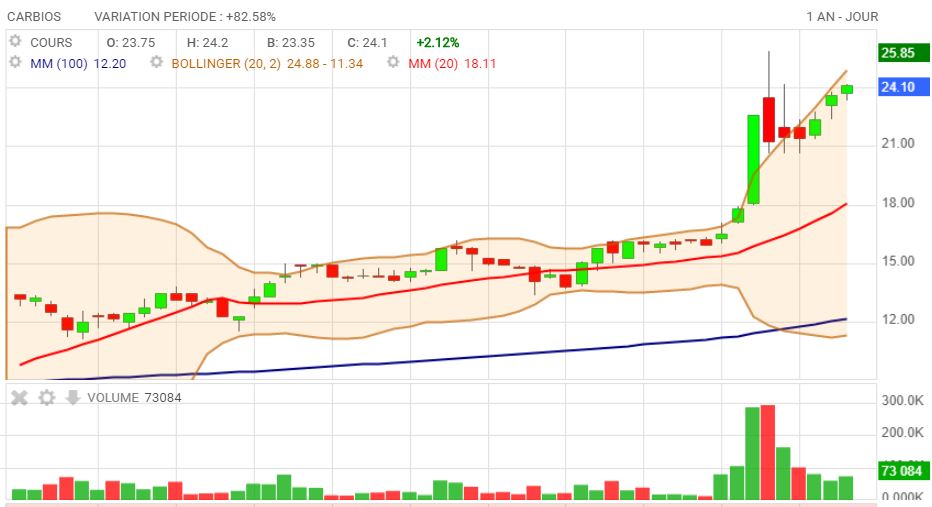
Task: Click the VOLUME 73084 label
Action: (134, 398)
